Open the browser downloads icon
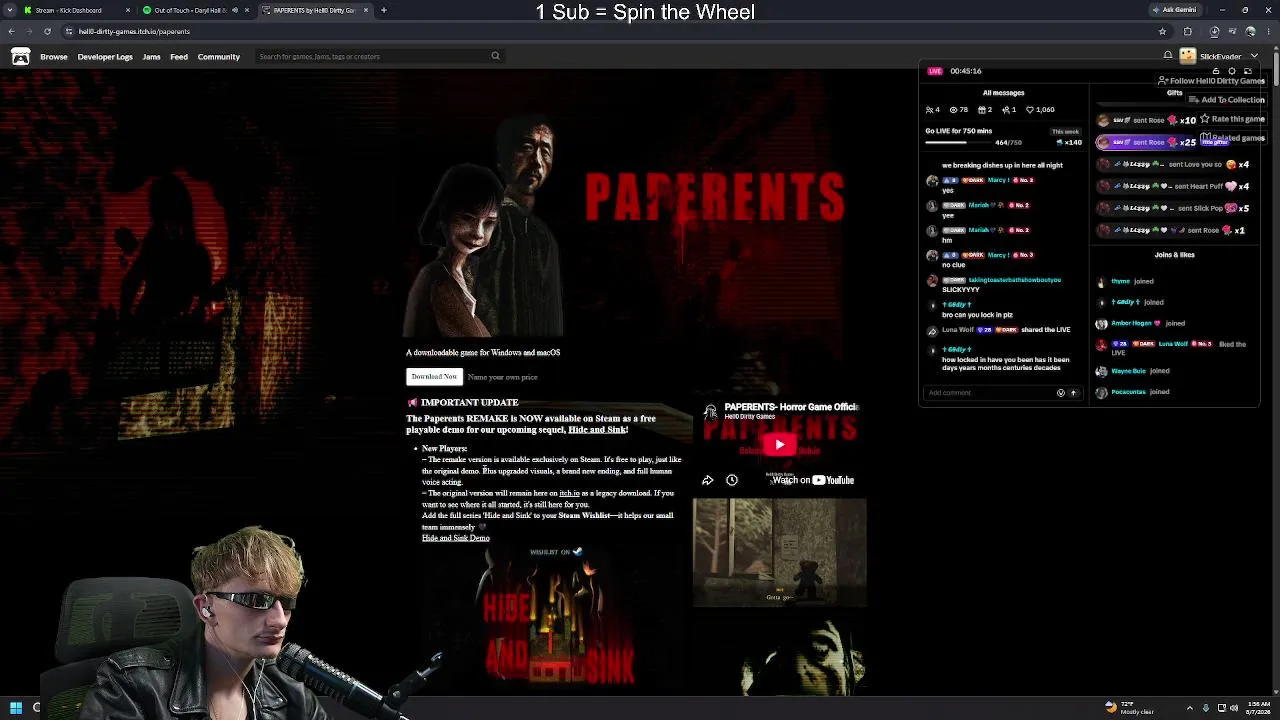This screenshot has height=720, width=1280. coord(1214,31)
